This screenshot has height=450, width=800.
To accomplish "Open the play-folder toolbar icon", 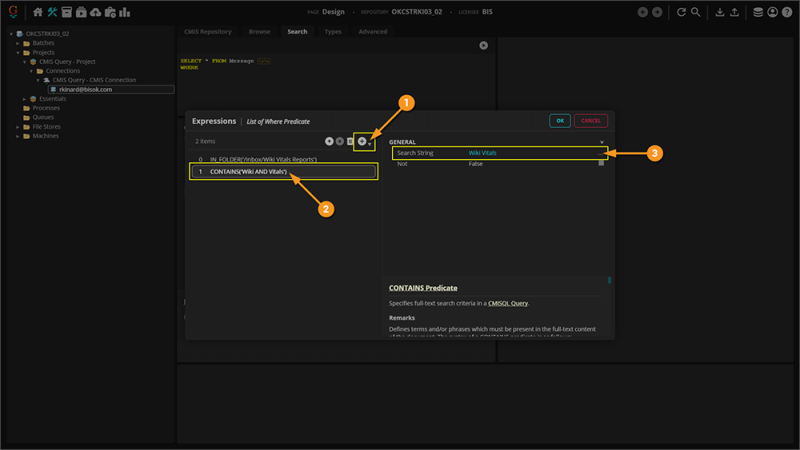I will (x=81, y=12).
